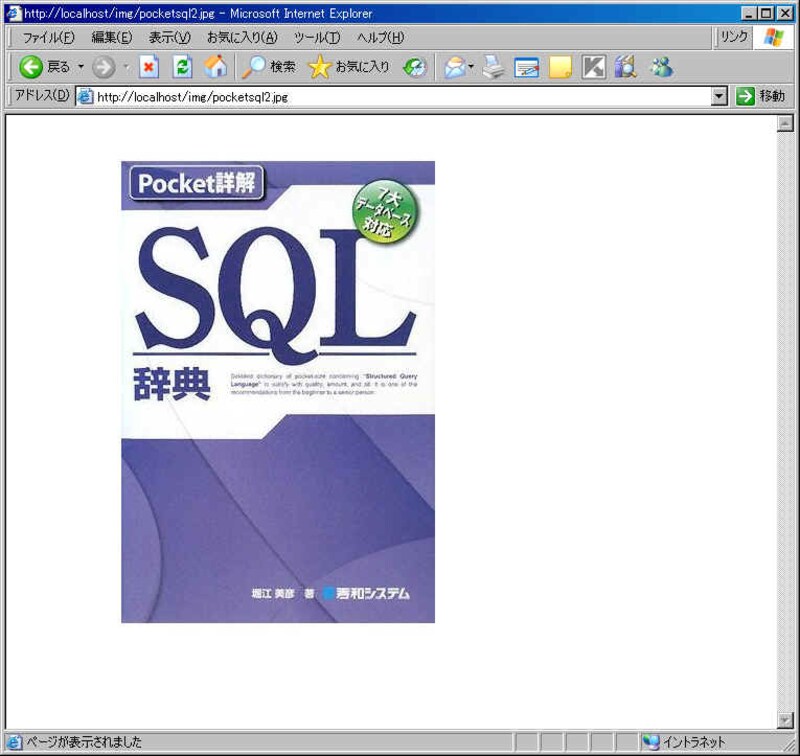This screenshot has height=756, width=800.
Task: Open the Mail button dropdown arrow
Action: point(471,67)
